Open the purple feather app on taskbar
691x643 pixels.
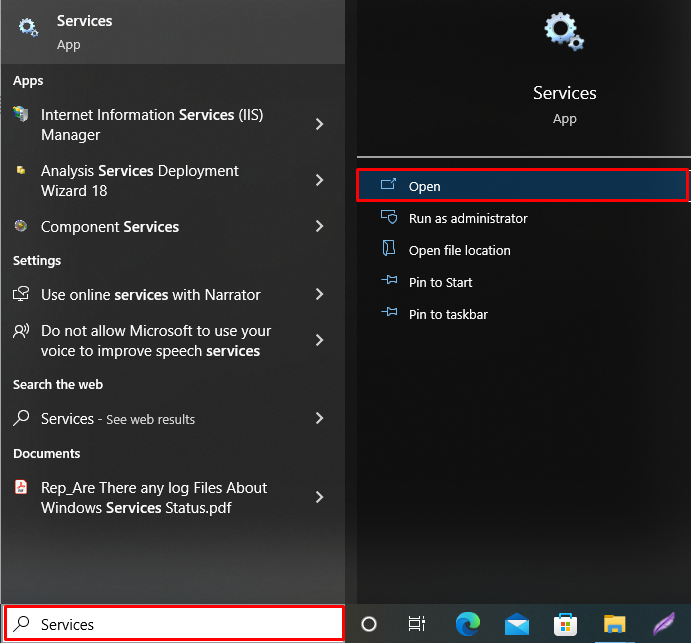[x=664, y=624]
